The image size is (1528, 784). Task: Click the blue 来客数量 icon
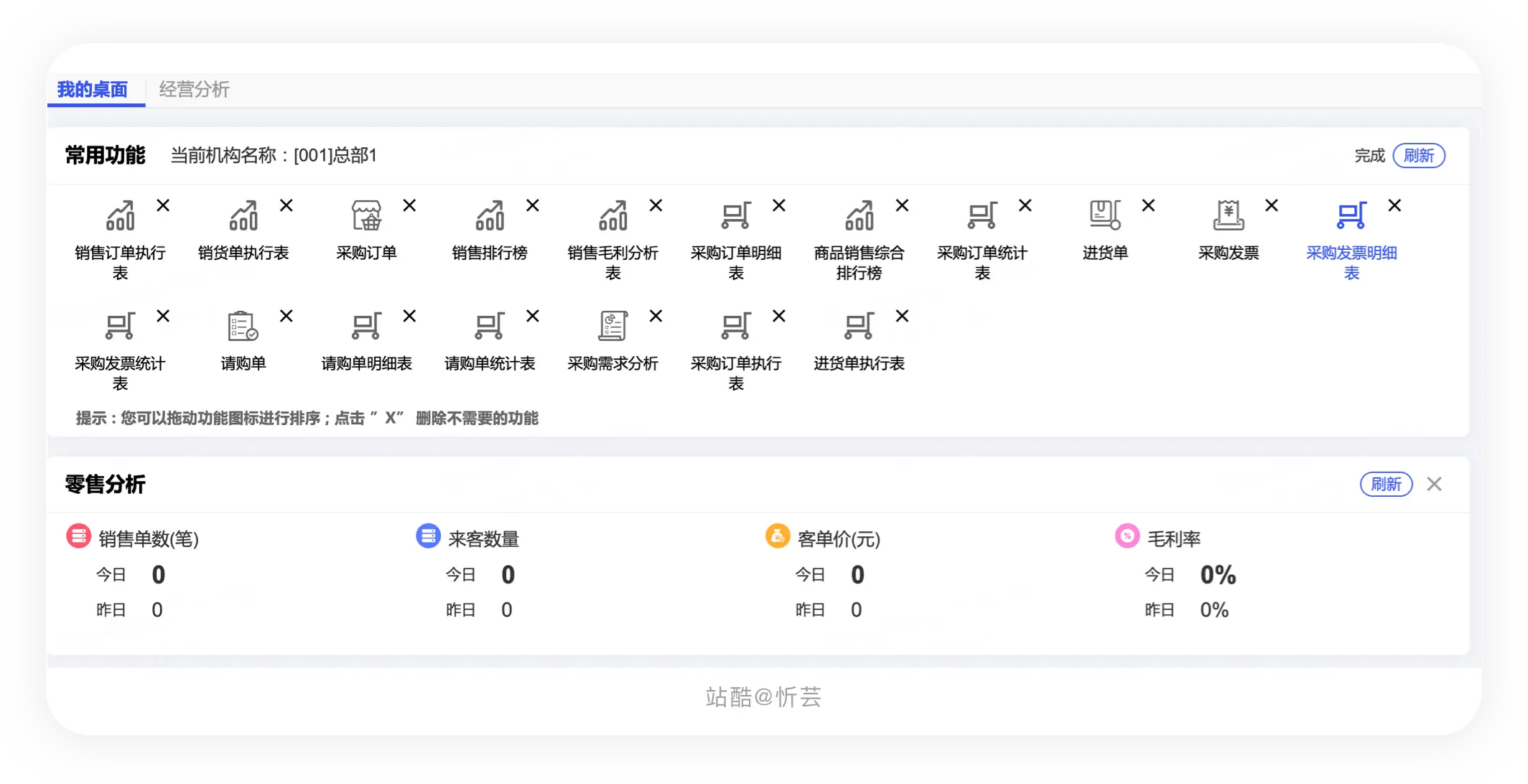coord(429,536)
